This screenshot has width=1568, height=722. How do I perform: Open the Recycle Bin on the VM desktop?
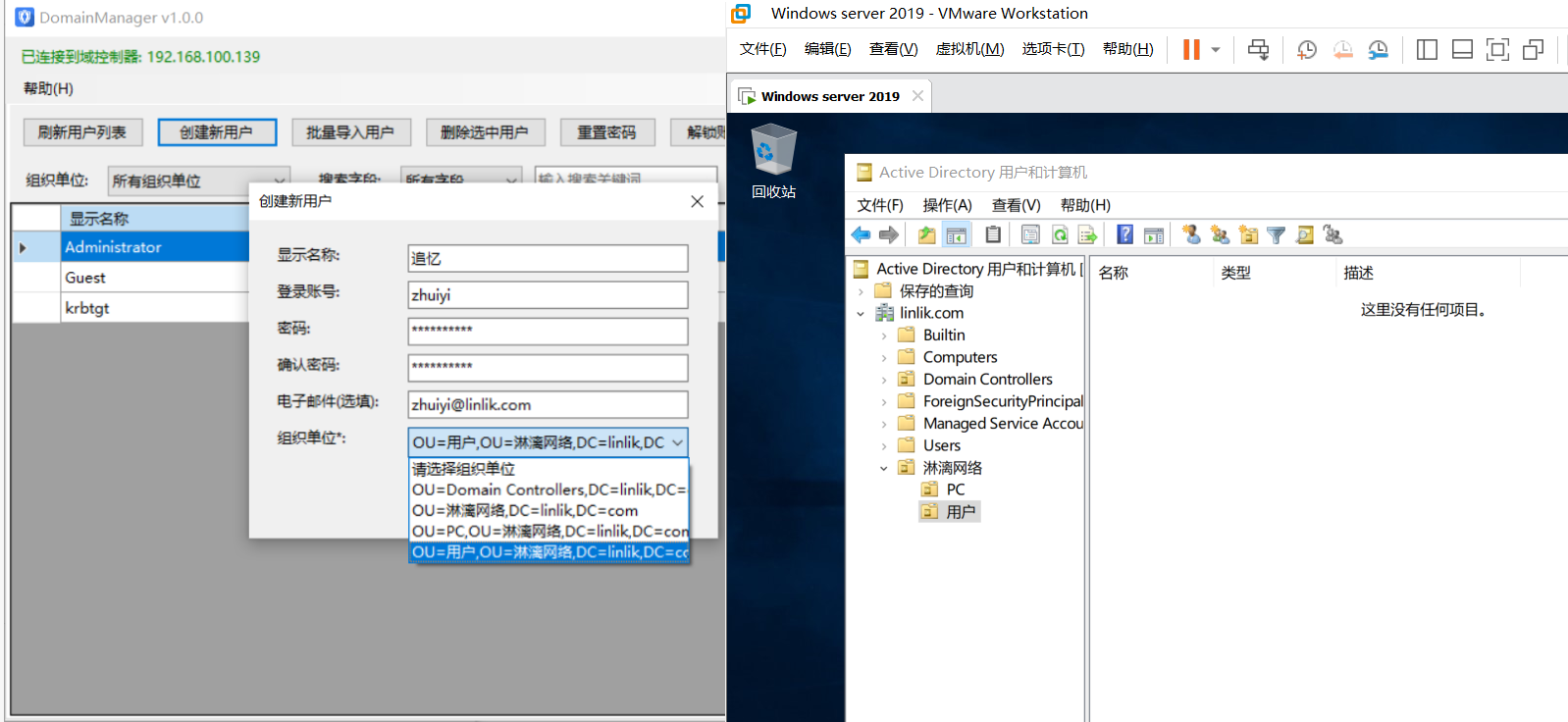[774, 161]
